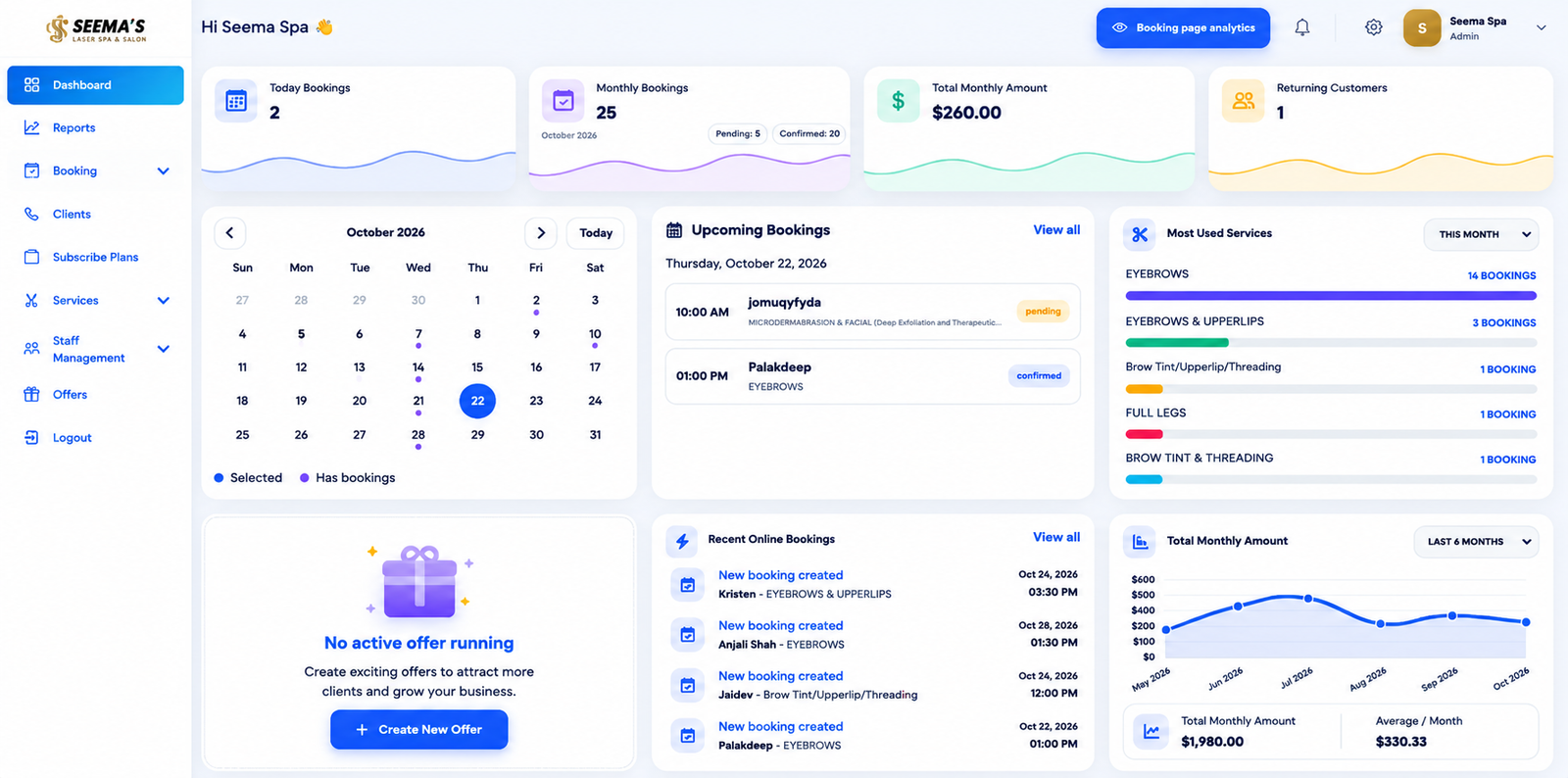
Task: Click the Seema Spa profile avatar
Action: pyautogui.click(x=1422, y=28)
